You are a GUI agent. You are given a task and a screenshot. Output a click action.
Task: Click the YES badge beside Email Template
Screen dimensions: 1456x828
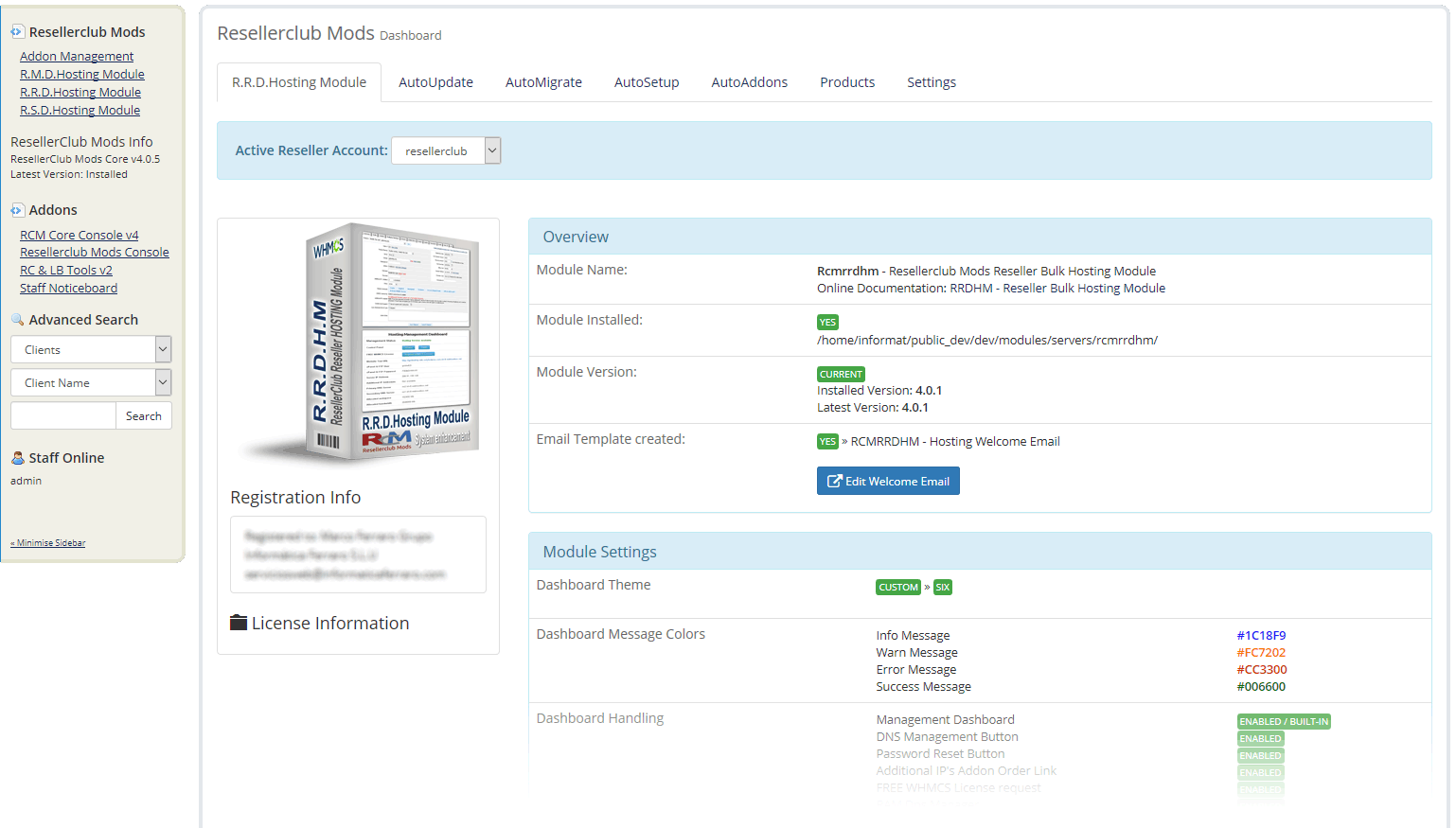(x=827, y=442)
